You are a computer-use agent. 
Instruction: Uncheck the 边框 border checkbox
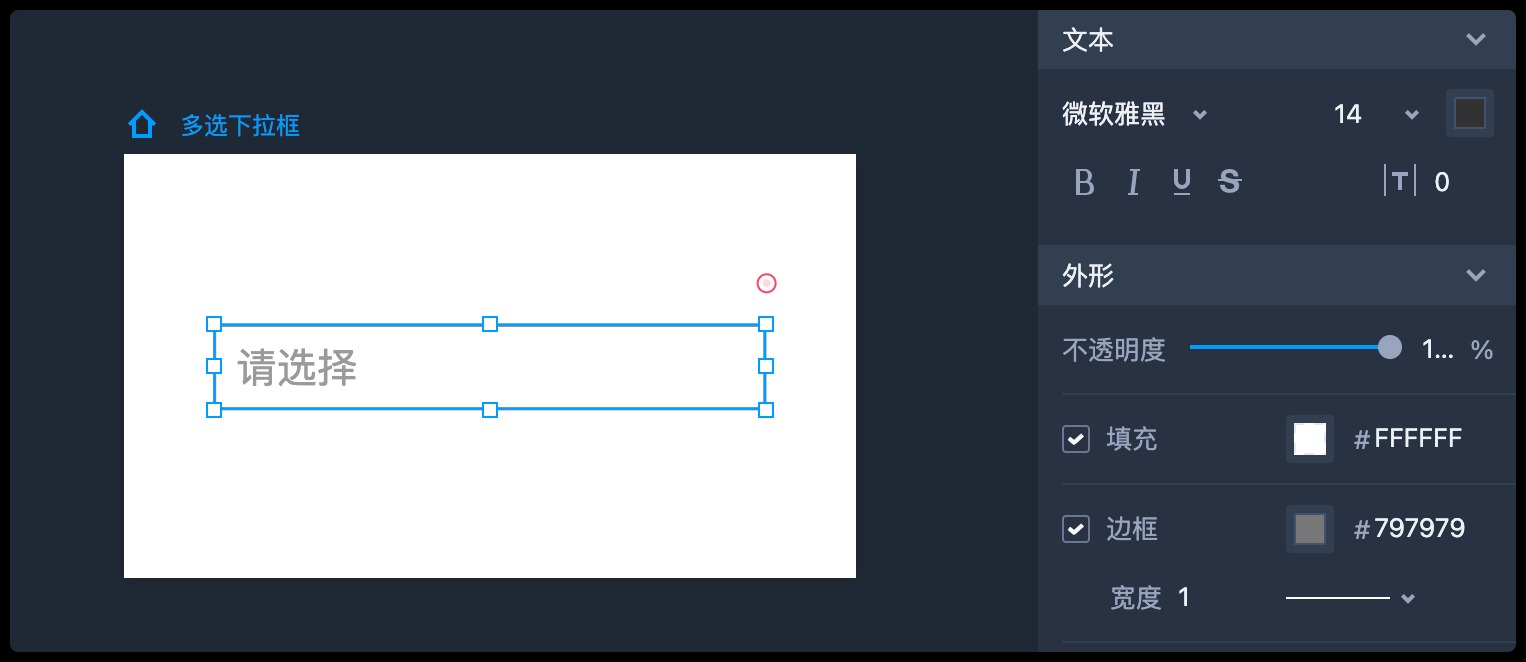[1076, 529]
